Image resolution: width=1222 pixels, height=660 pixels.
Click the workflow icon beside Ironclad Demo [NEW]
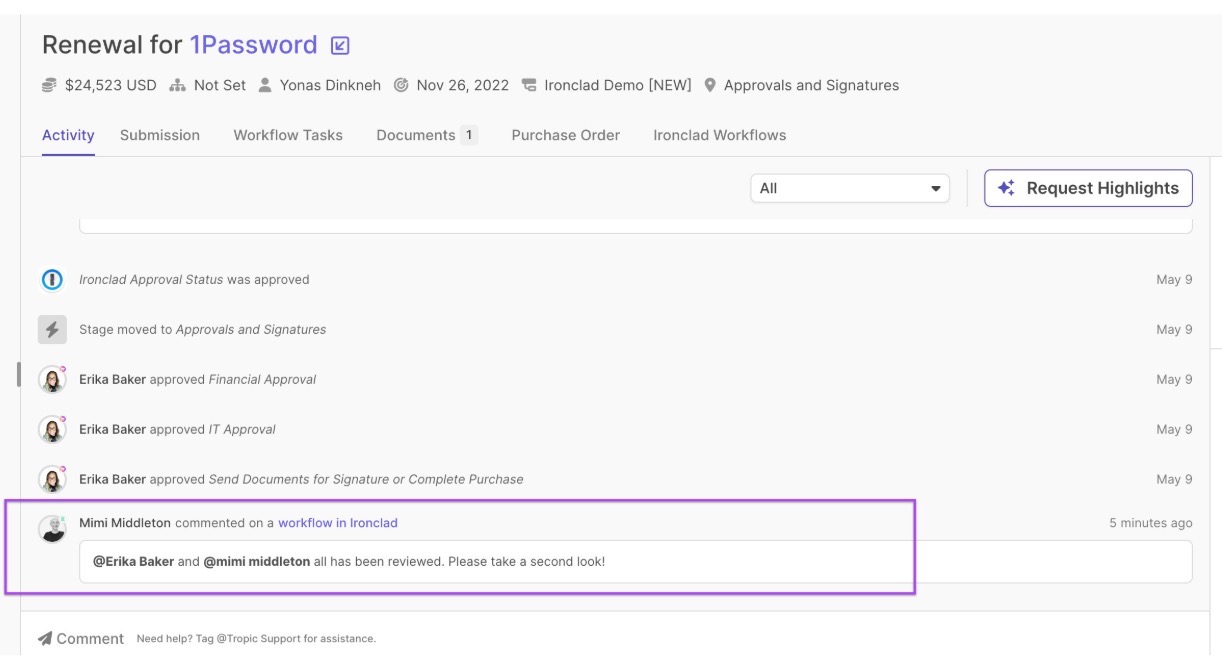pos(529,86)
